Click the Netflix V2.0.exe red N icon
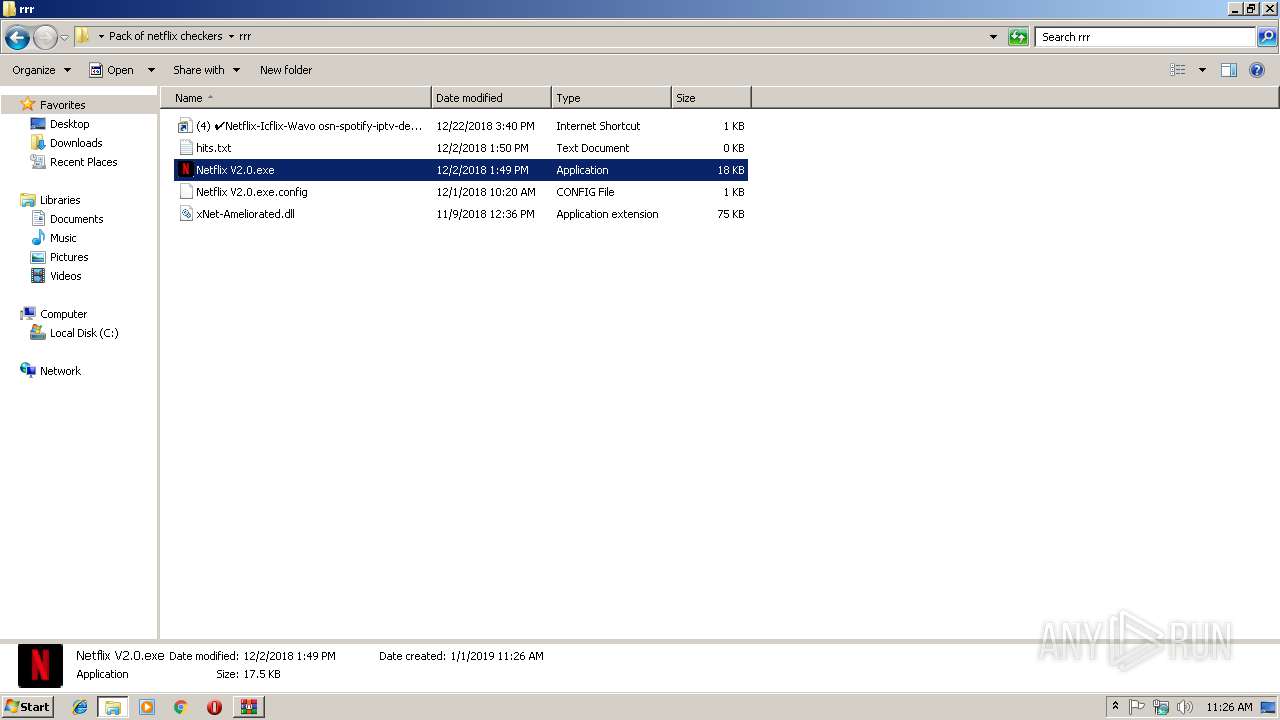The image size is (1280, 720). pyautogui.click(x=185, y=170)
